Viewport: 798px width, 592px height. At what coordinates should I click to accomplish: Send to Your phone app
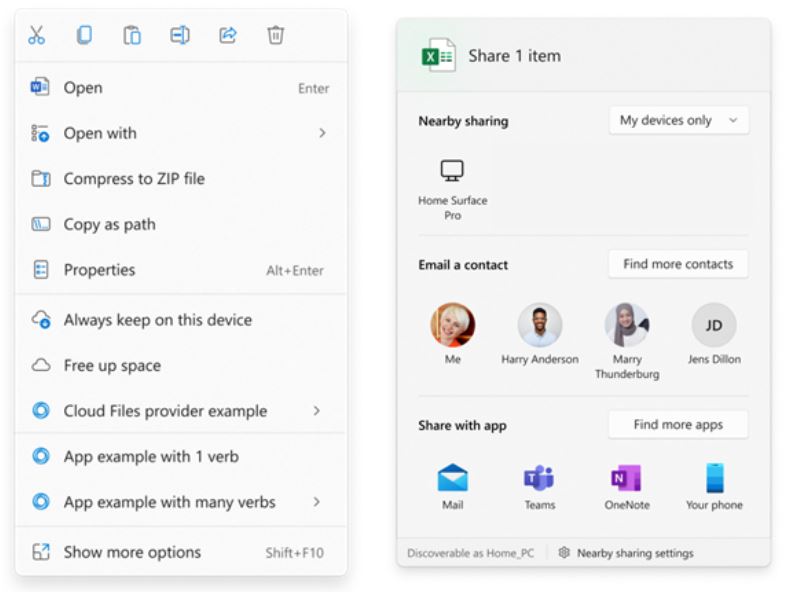[x=714, y=487]
